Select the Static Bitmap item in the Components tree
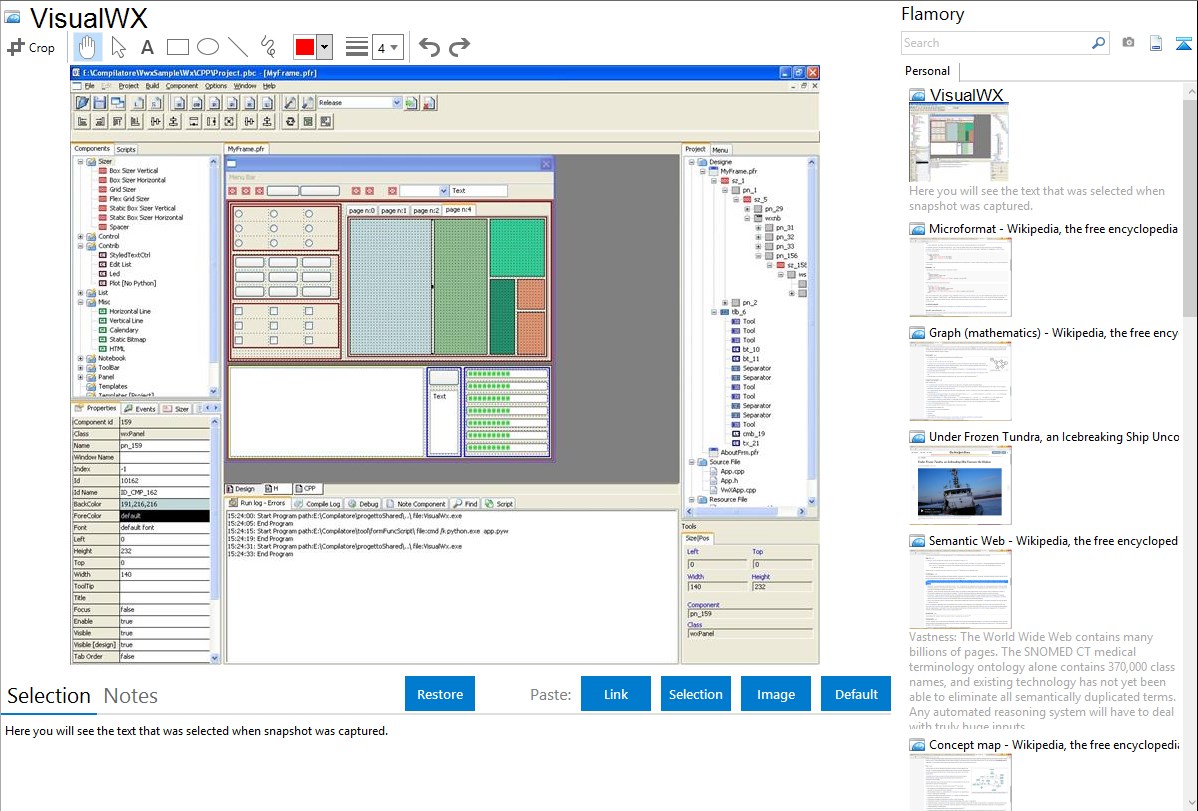1198x811 pixels. click(128, 339)
